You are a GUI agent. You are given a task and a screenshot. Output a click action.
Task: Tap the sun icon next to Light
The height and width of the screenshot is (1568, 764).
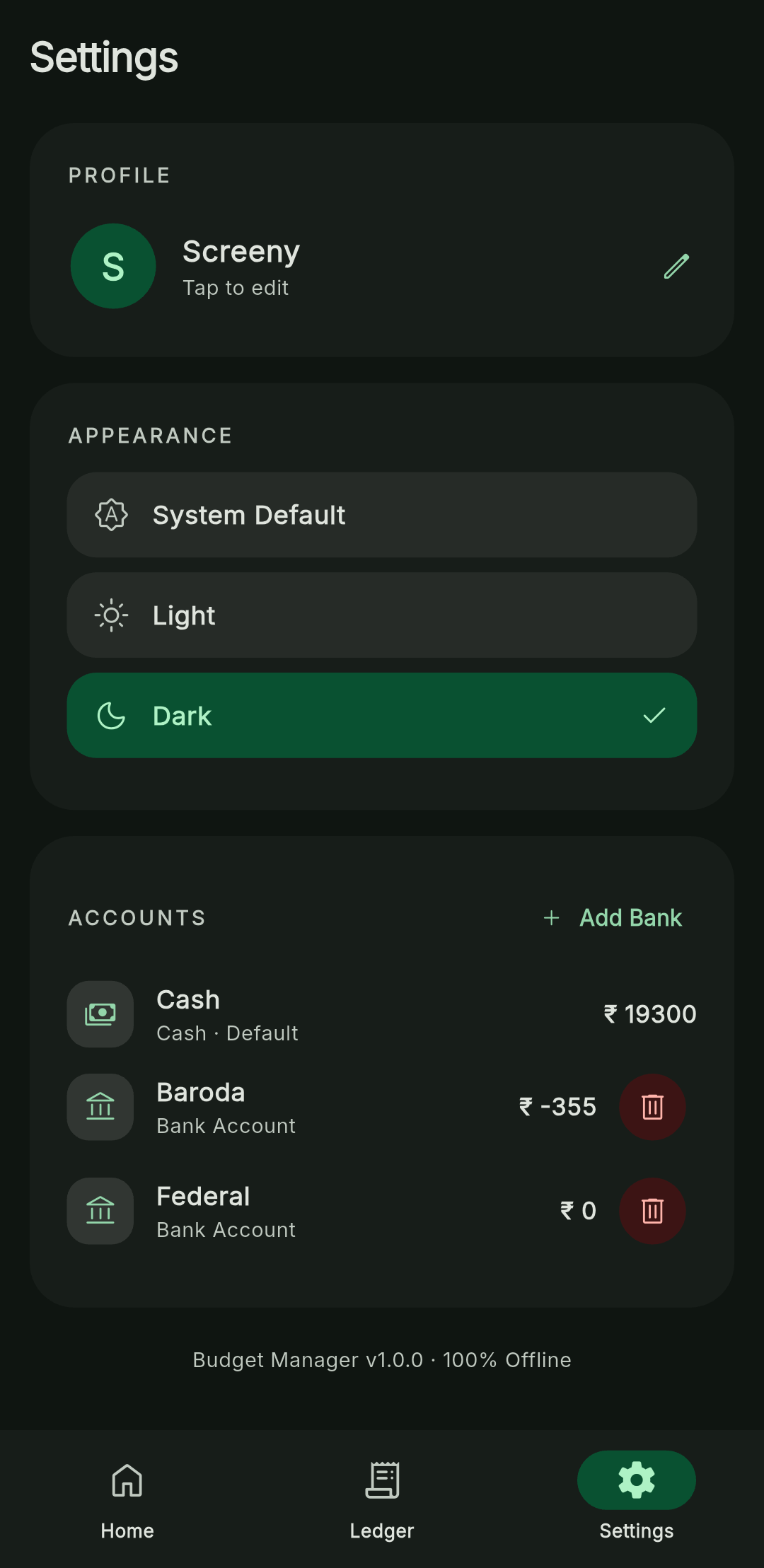[111, 615]
